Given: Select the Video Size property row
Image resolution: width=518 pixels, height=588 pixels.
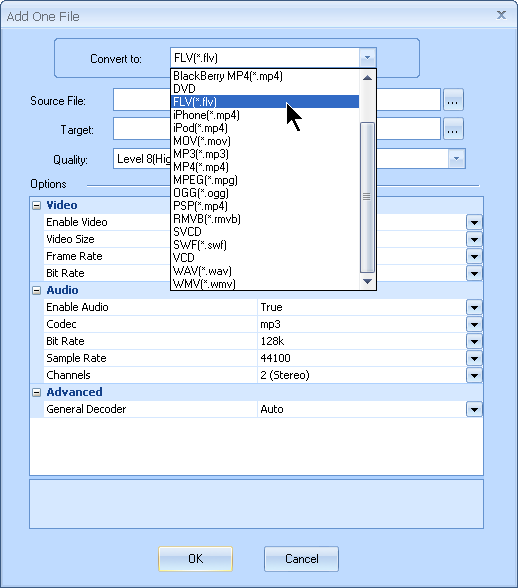Looking at the screenshot, I should click(106, 239).
